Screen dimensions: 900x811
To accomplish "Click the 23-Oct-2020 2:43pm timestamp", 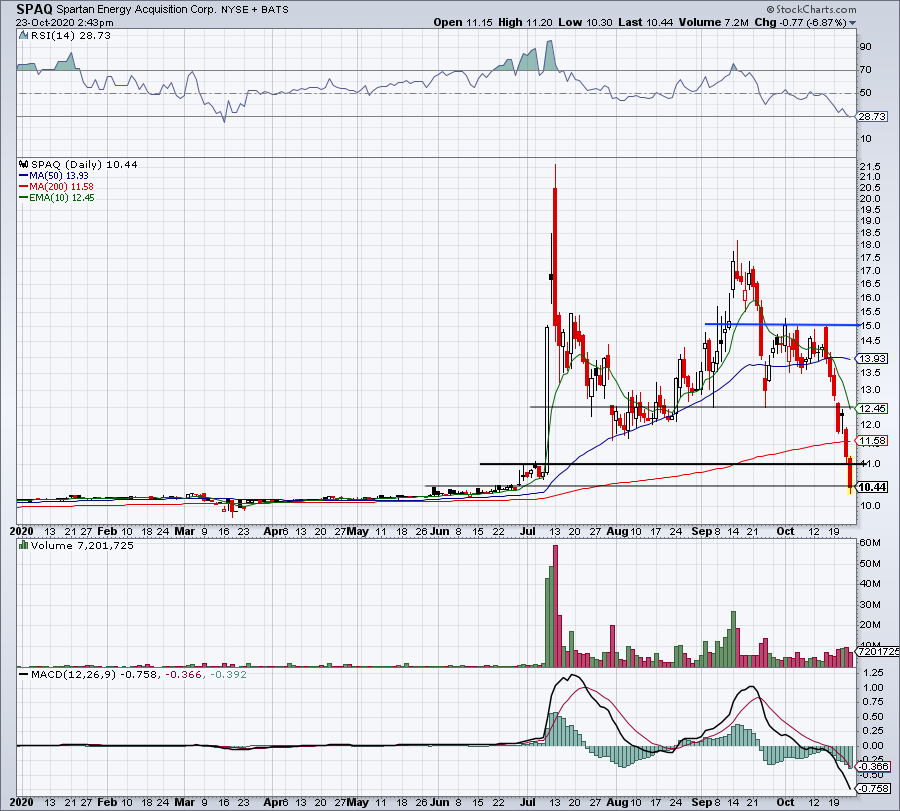I will 64,23.
